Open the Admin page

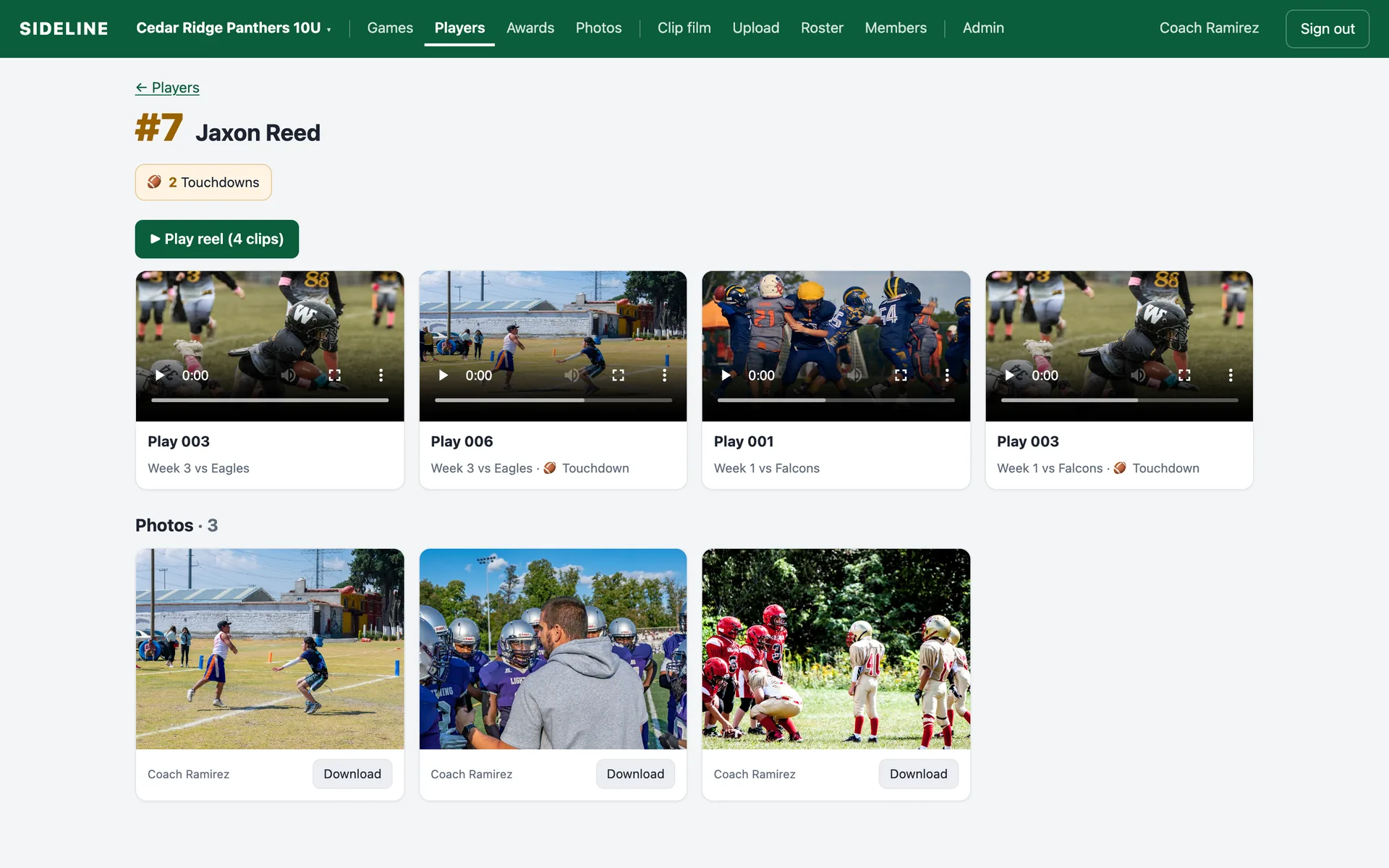click(x=983, y=28)
